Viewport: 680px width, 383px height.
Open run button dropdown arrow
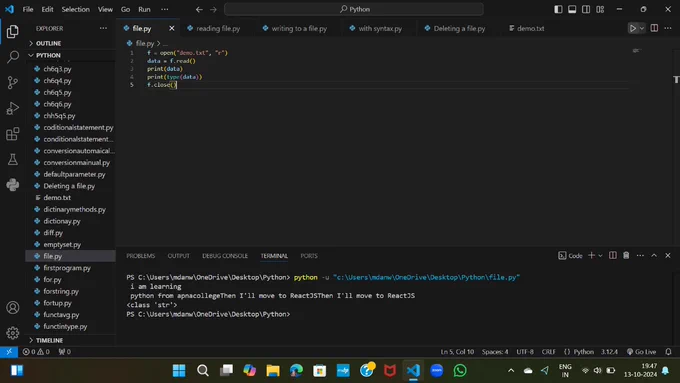[x=642, y=28]
